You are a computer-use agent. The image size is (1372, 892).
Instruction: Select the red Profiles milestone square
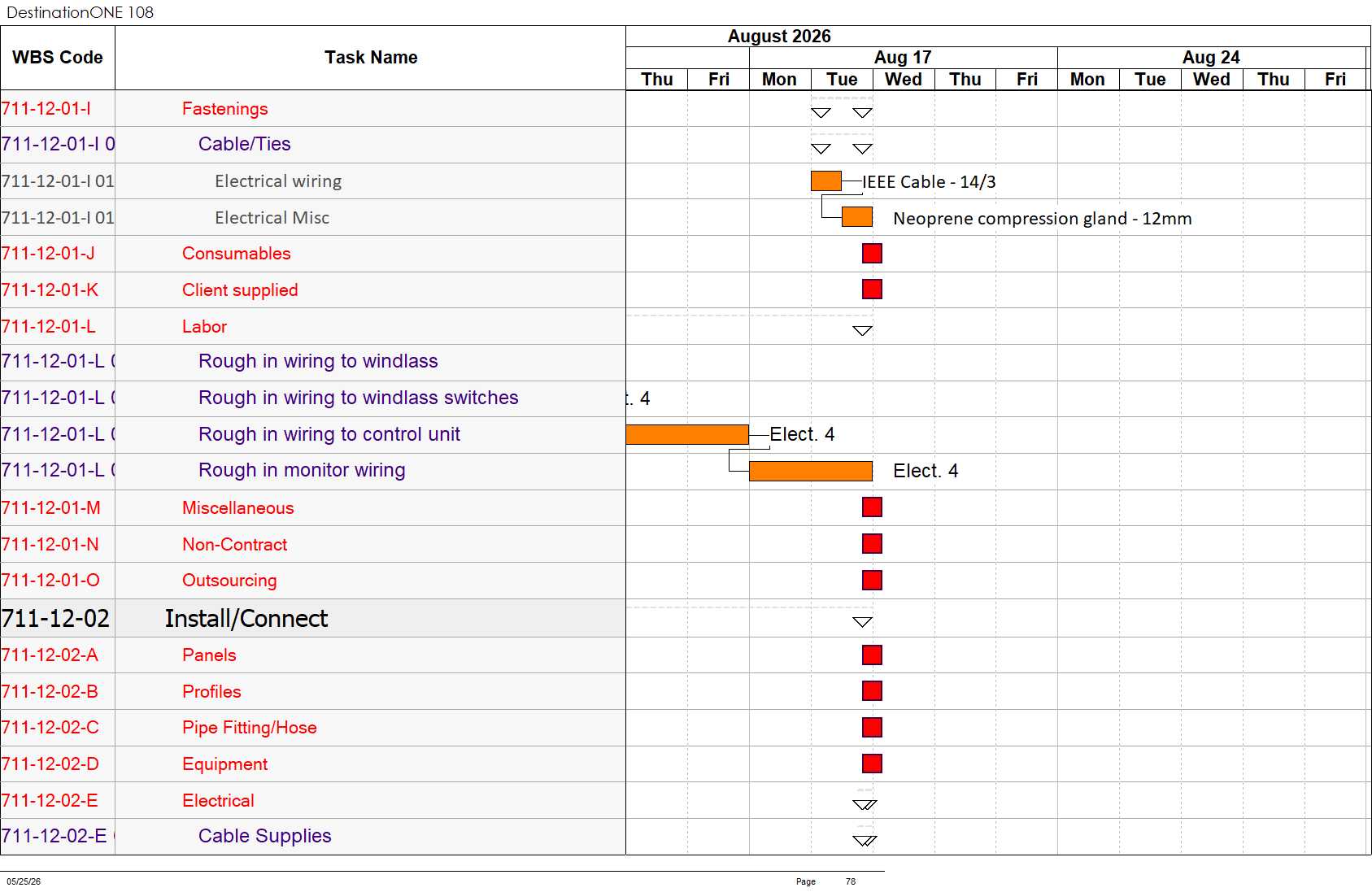pos(872,691)
